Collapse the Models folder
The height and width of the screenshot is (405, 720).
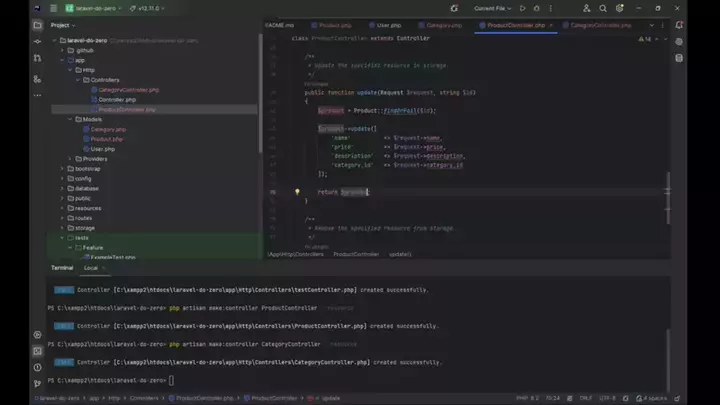(69, 119)
